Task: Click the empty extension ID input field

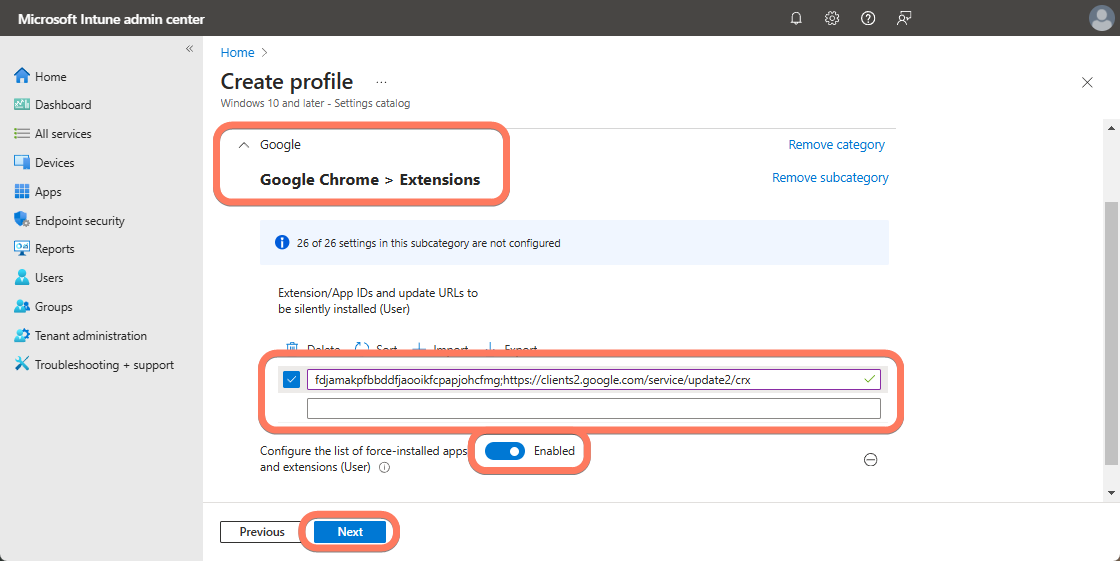Action: coord(593,408)
